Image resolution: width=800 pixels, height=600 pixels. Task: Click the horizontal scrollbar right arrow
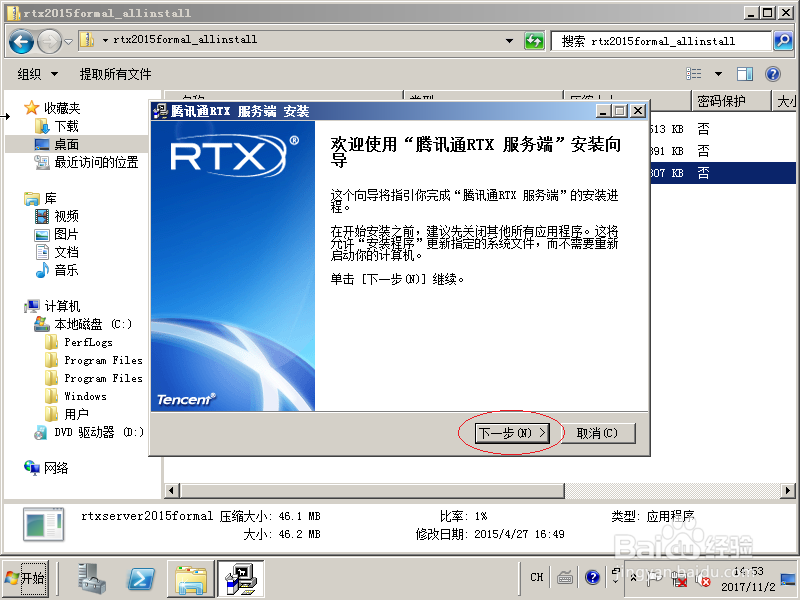[788, 490]
